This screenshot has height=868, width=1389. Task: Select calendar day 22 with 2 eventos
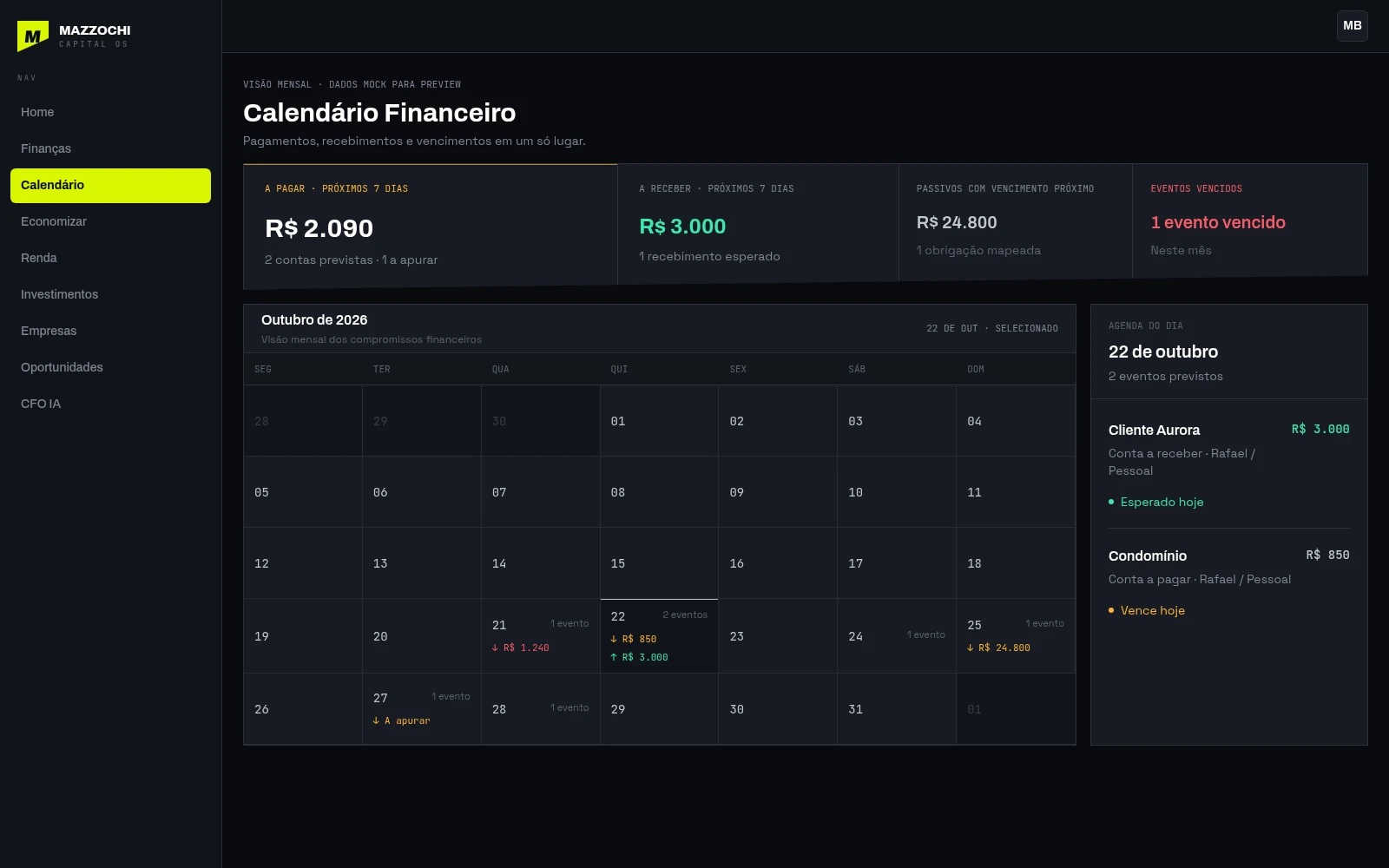click(x=659, y=636)
